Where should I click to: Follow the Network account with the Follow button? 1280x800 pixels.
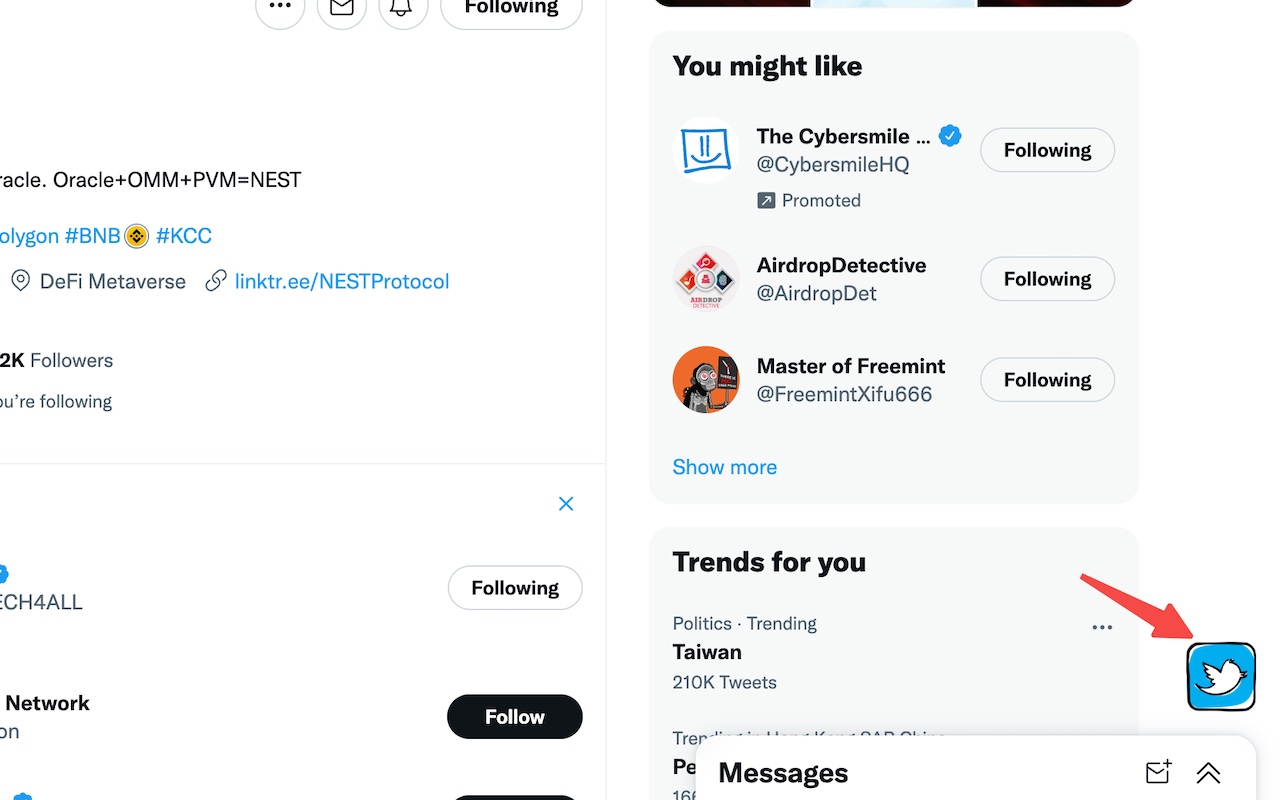pos(514,716)
